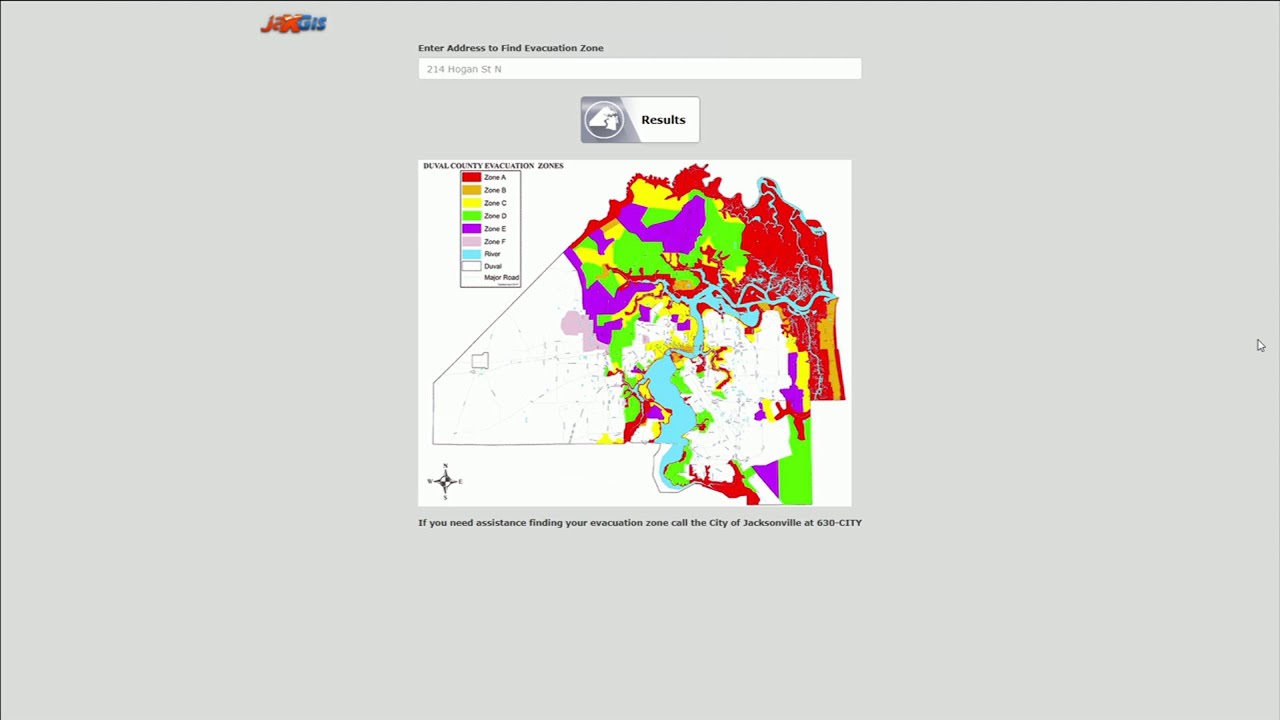The width and height of the screenshot is (1280, 720).
Task: Click the "Major Road" legend label
Action: [x=501, y=277]
